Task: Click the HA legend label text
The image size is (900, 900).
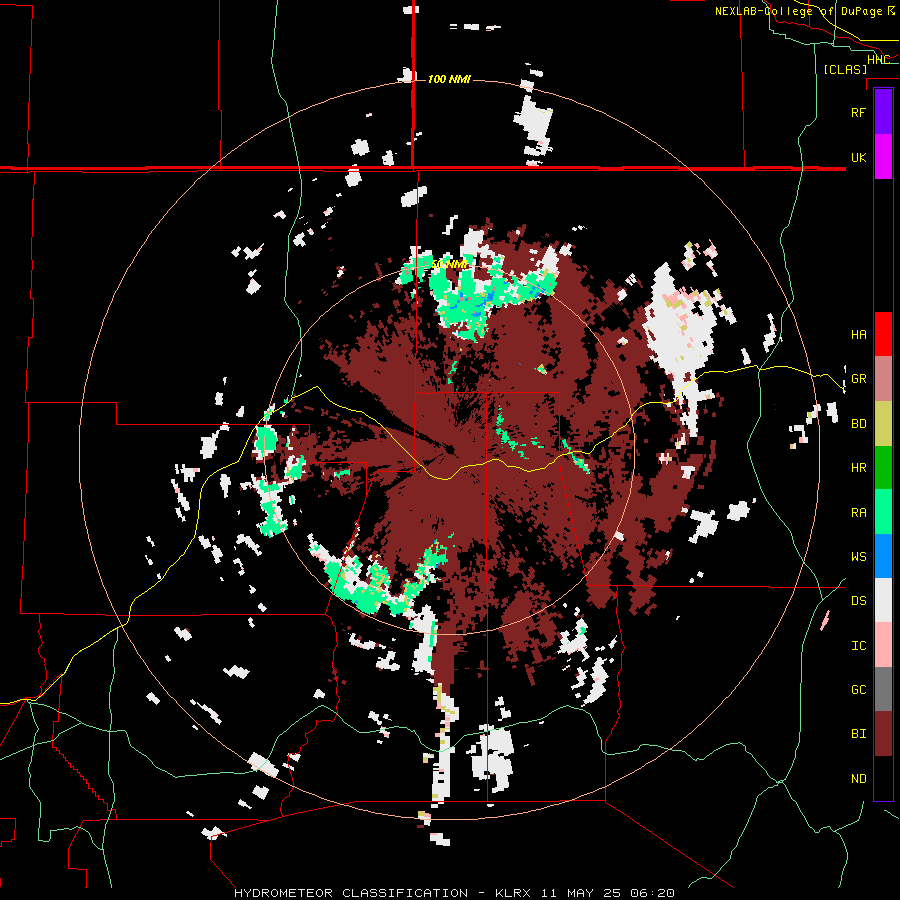Action: (x=858, y=335)
